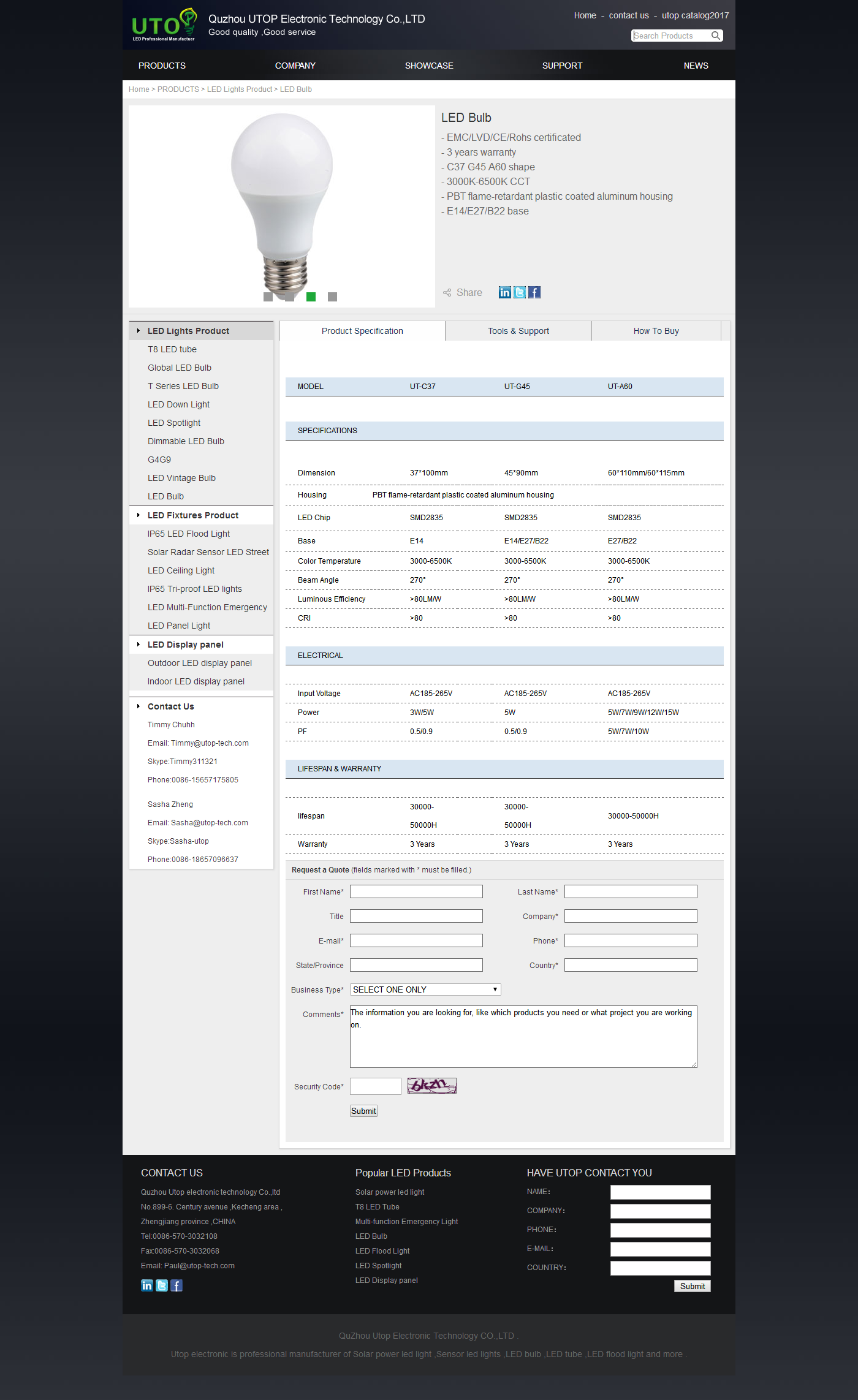The width and height of the screenshot is (858, 1400).
Task: Submit the Request a Quote form
Action: coord(363,1111)
